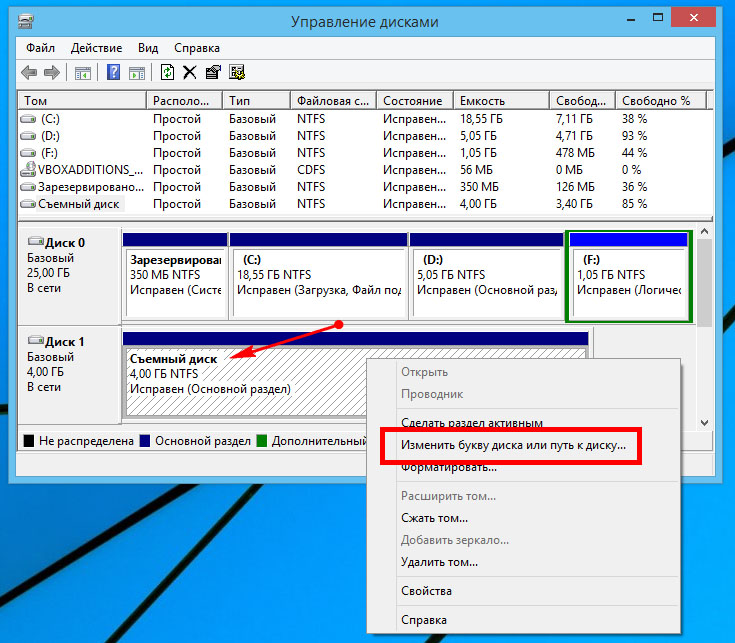The image size is (735, 643).
Task: Click the VBOXADDITIONS_... volume name
Action: 90,170
